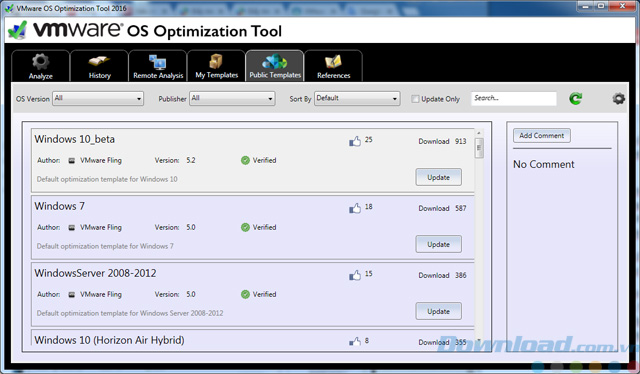Click the Add Comment button
Screen dimensions: 640x374
pyautogui.click(x=542, y=136)
